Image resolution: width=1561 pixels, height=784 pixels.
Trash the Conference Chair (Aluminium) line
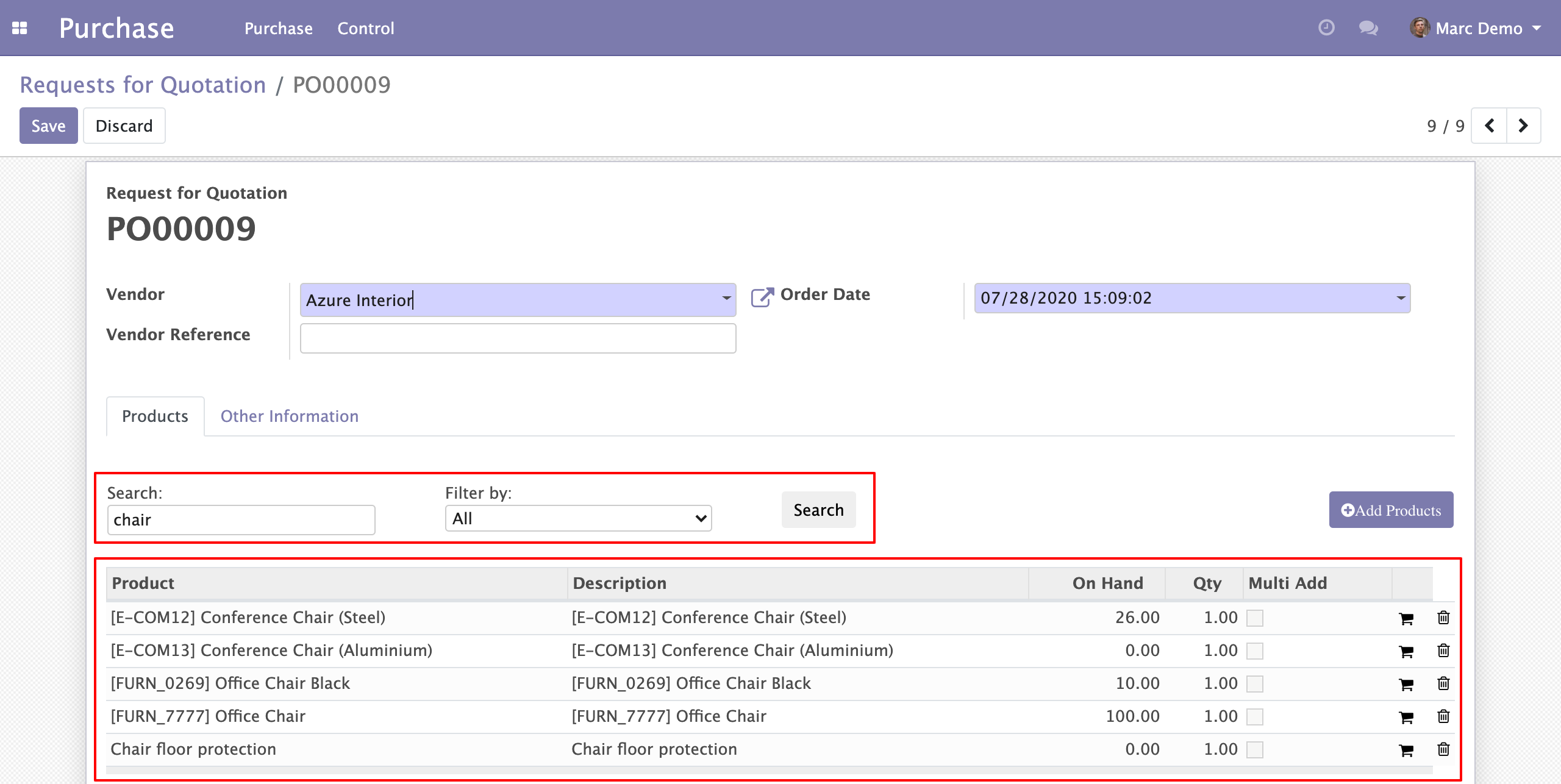pos(1443,650)
